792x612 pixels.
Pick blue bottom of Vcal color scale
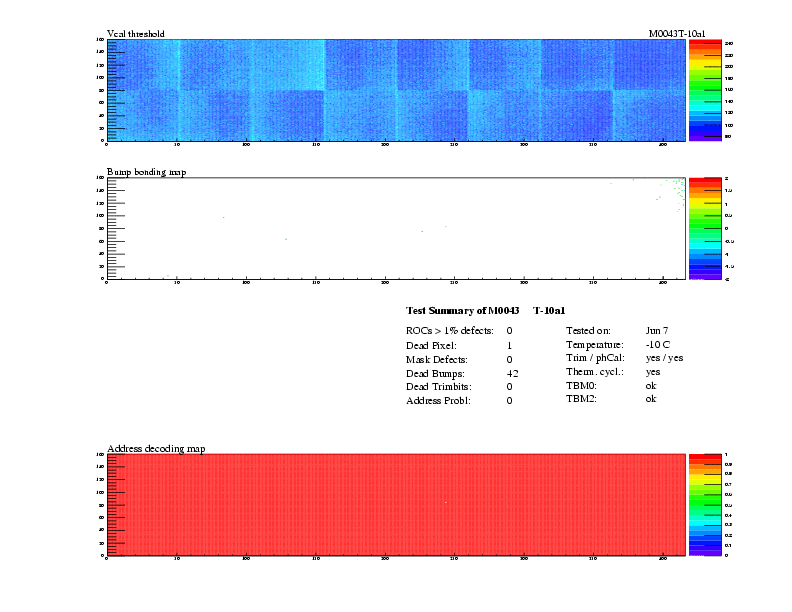coord(705,136)
